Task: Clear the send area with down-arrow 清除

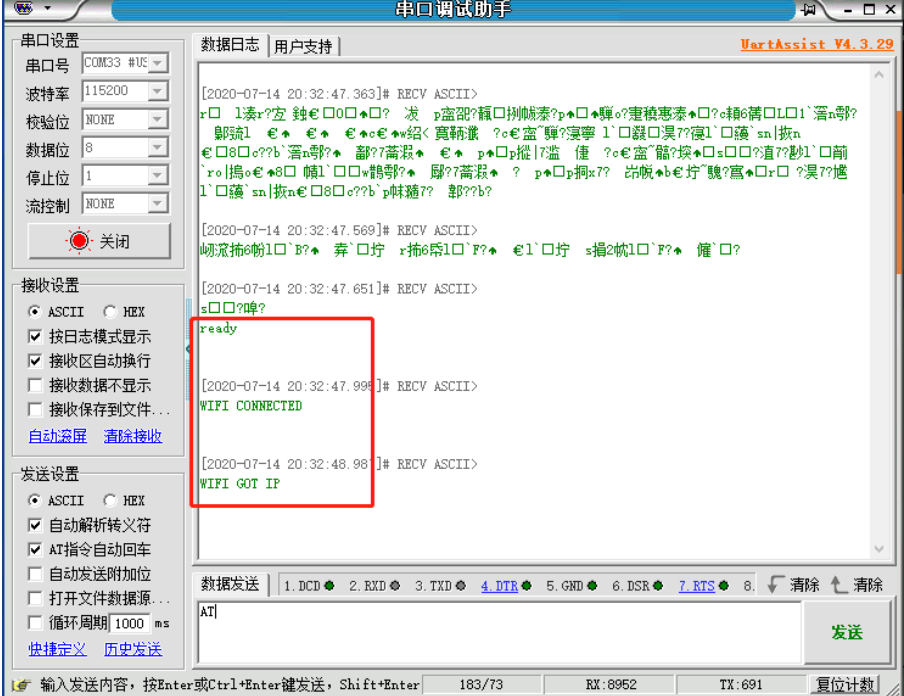Action: coord(794,585)
